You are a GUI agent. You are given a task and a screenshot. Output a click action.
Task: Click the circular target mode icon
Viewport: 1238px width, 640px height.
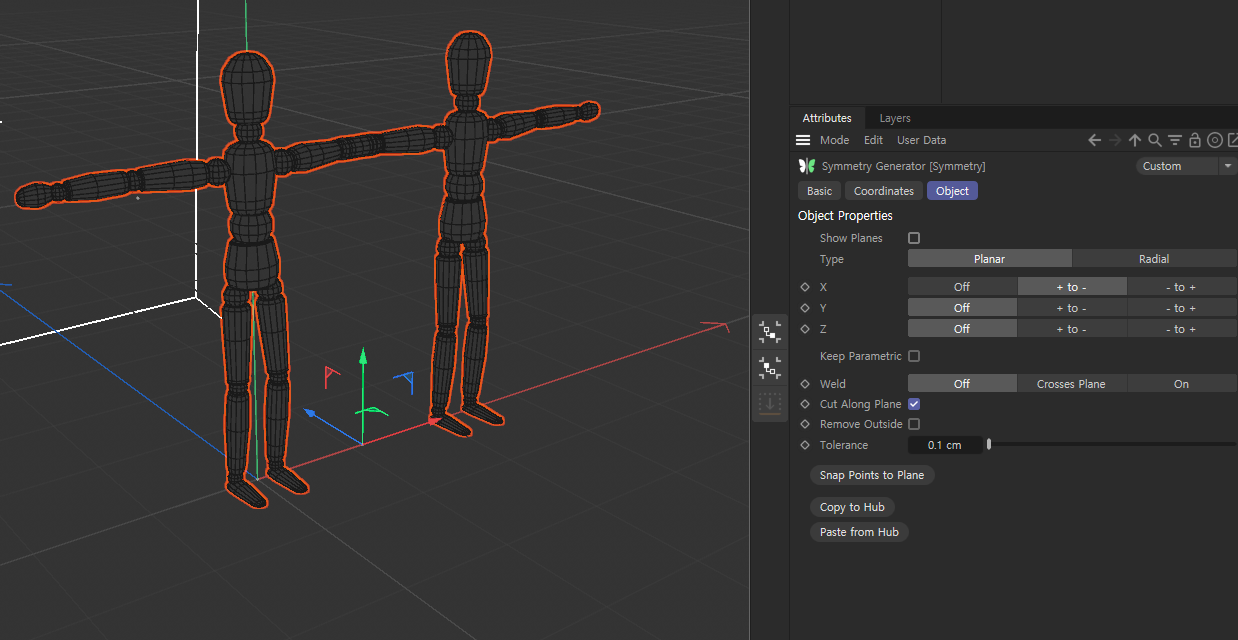pos(1215,140)
